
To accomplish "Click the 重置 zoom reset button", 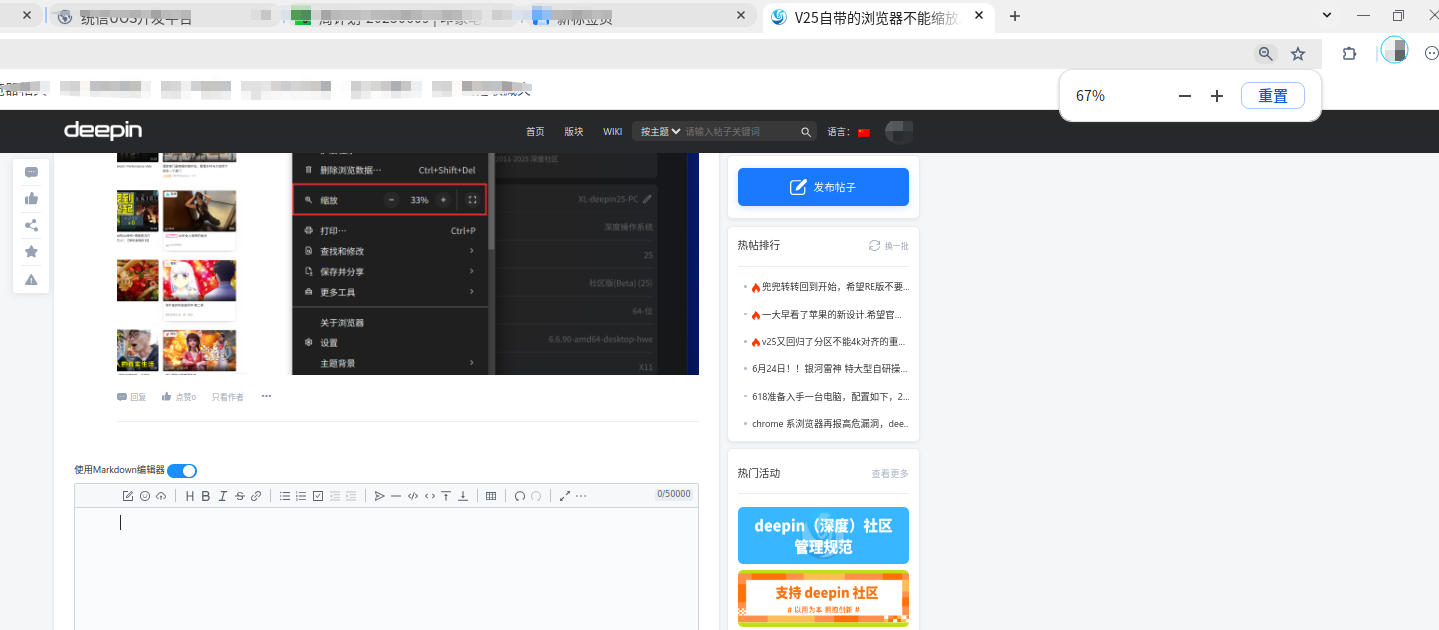I will [1273, 96].
